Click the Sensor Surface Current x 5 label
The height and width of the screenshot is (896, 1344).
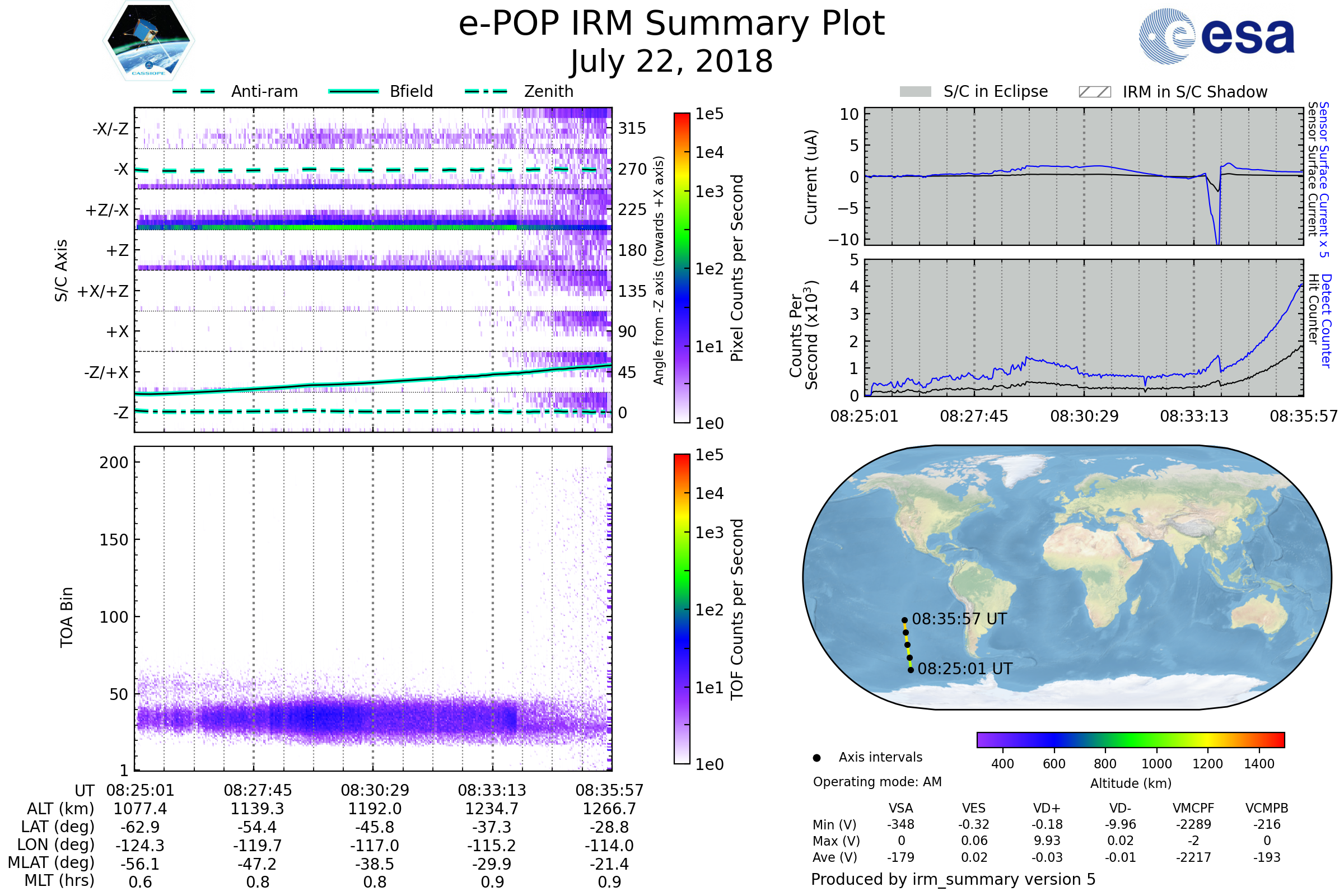(1324, 179)
